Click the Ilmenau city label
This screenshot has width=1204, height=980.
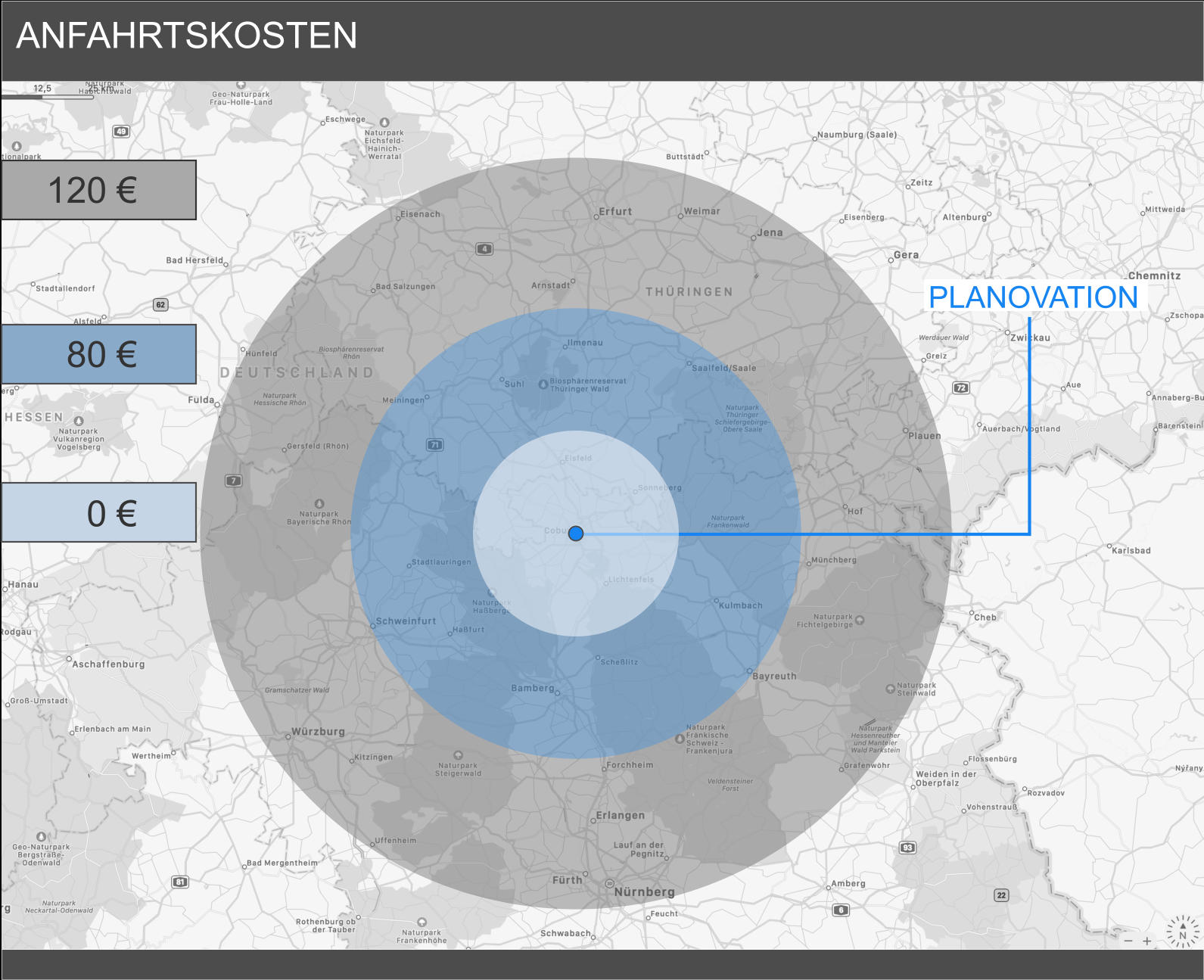coord(586,343)
